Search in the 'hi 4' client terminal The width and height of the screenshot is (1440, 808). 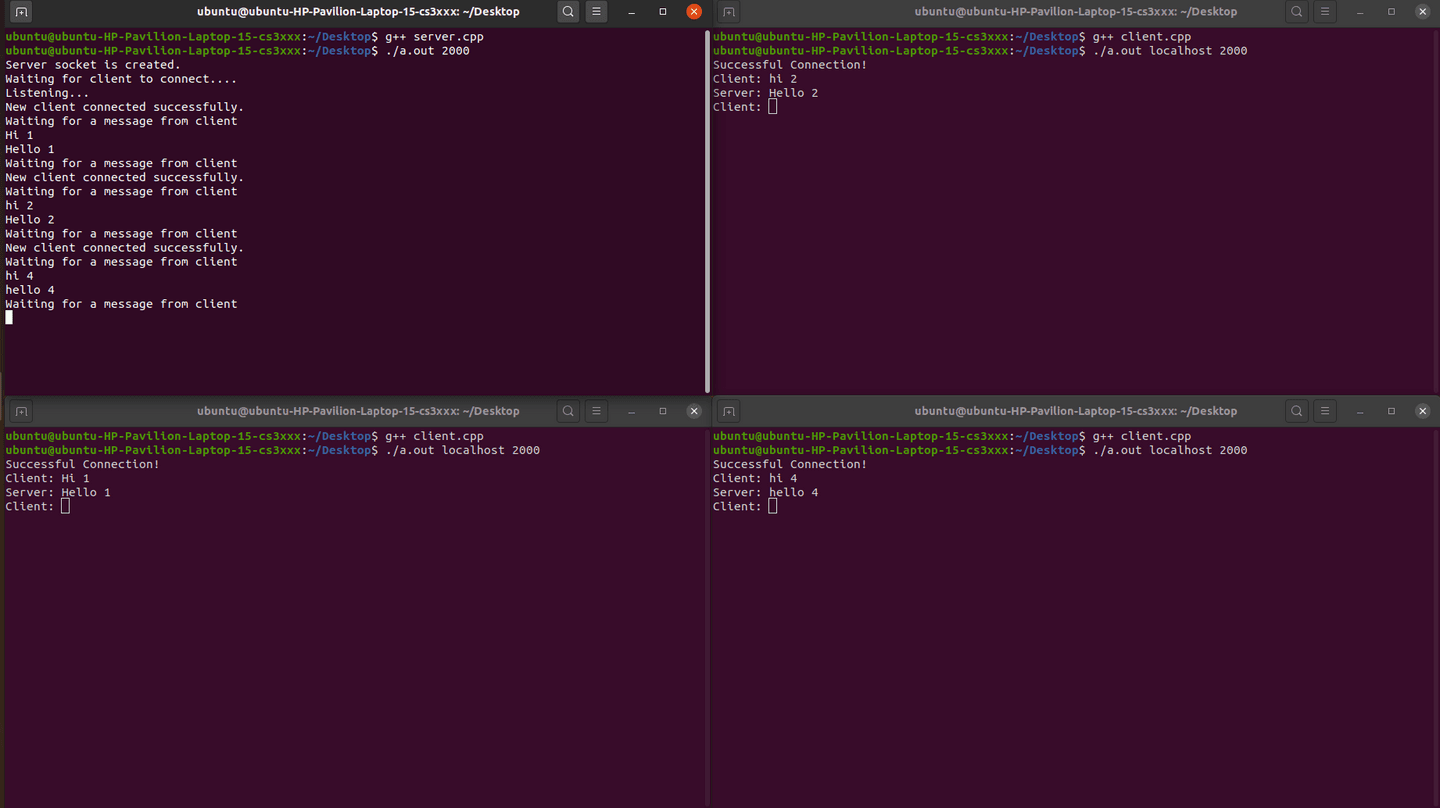point(1296,411)
